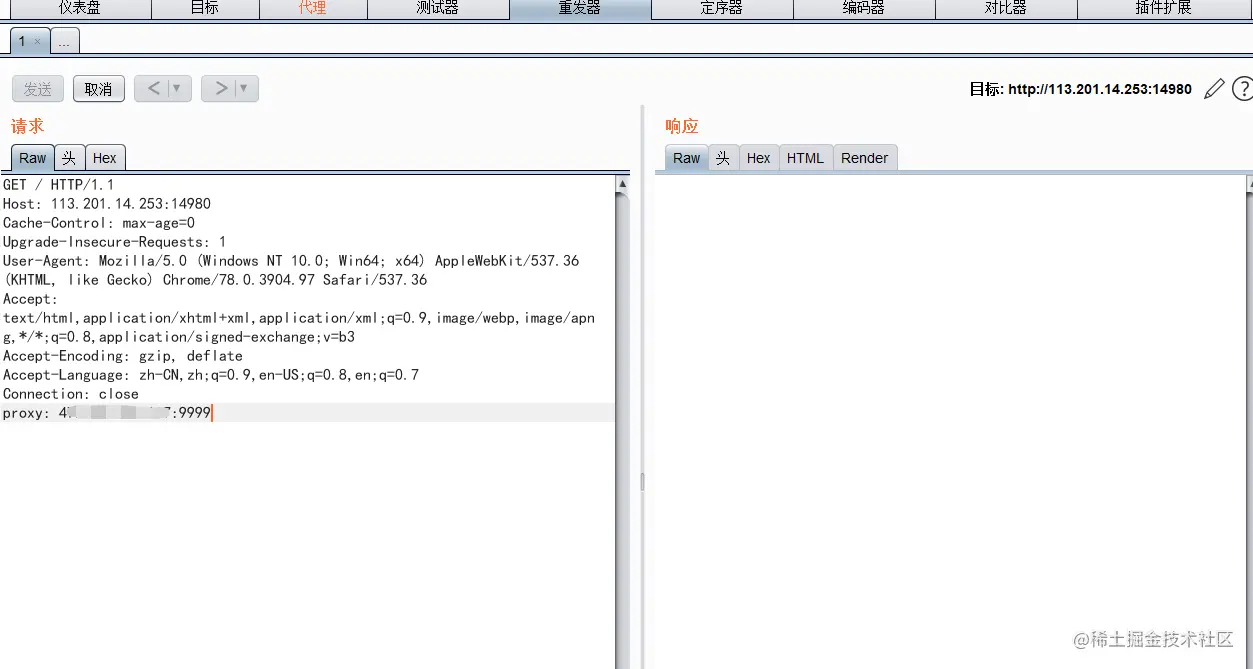1253x669 pixels.
Task: Click the request pane vertical scrollbar track
Action: [x=623, y=430]
